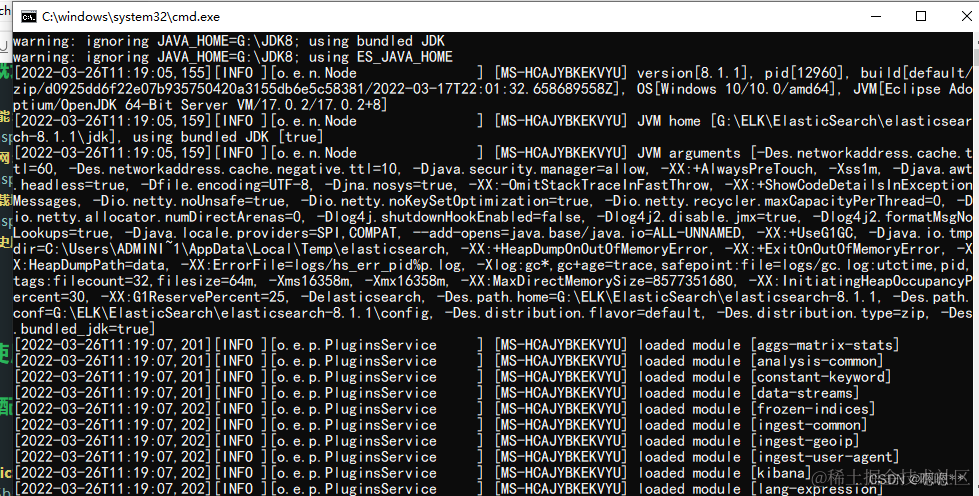Click -XX:ErrorFile=logs/hs_err_pid%p.log argument
979x496 pixels.
tap(325, 265)
